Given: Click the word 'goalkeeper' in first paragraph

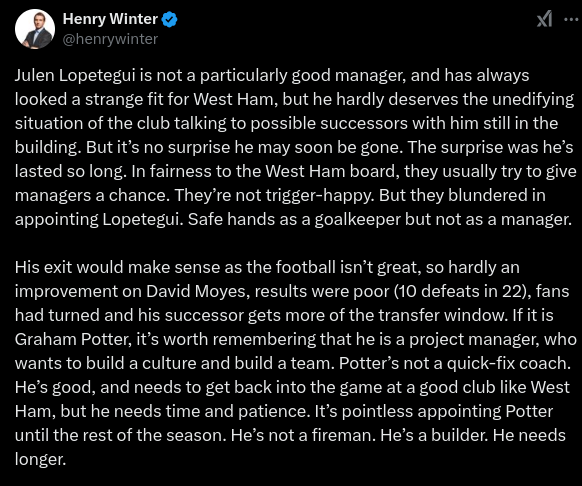Looking at the screenshot, I should click(358, 219).
